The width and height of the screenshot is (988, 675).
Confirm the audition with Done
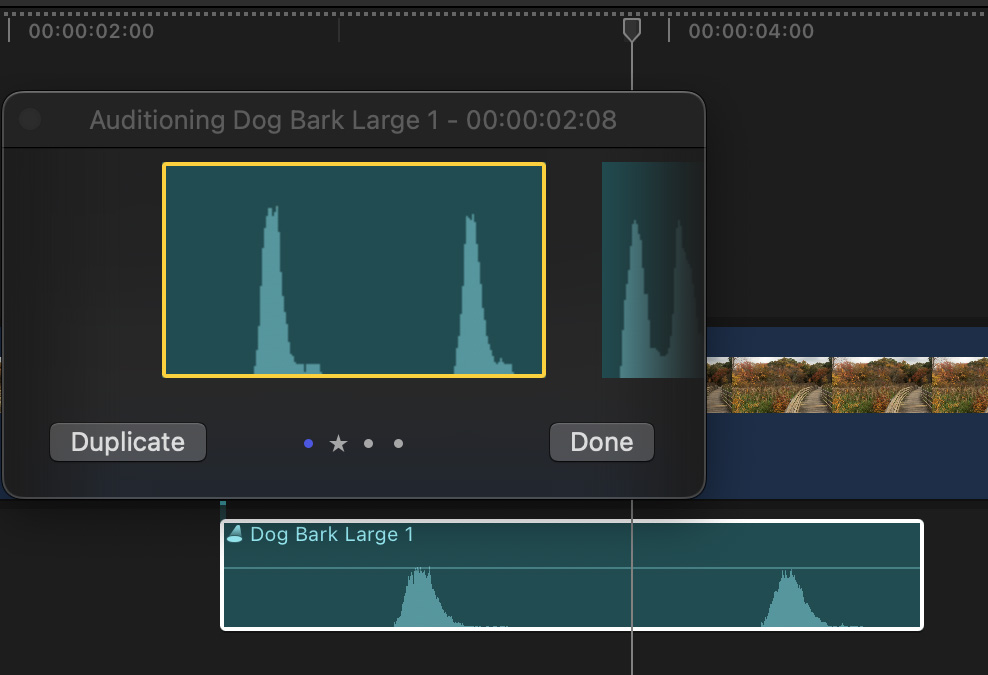[601, 442]
